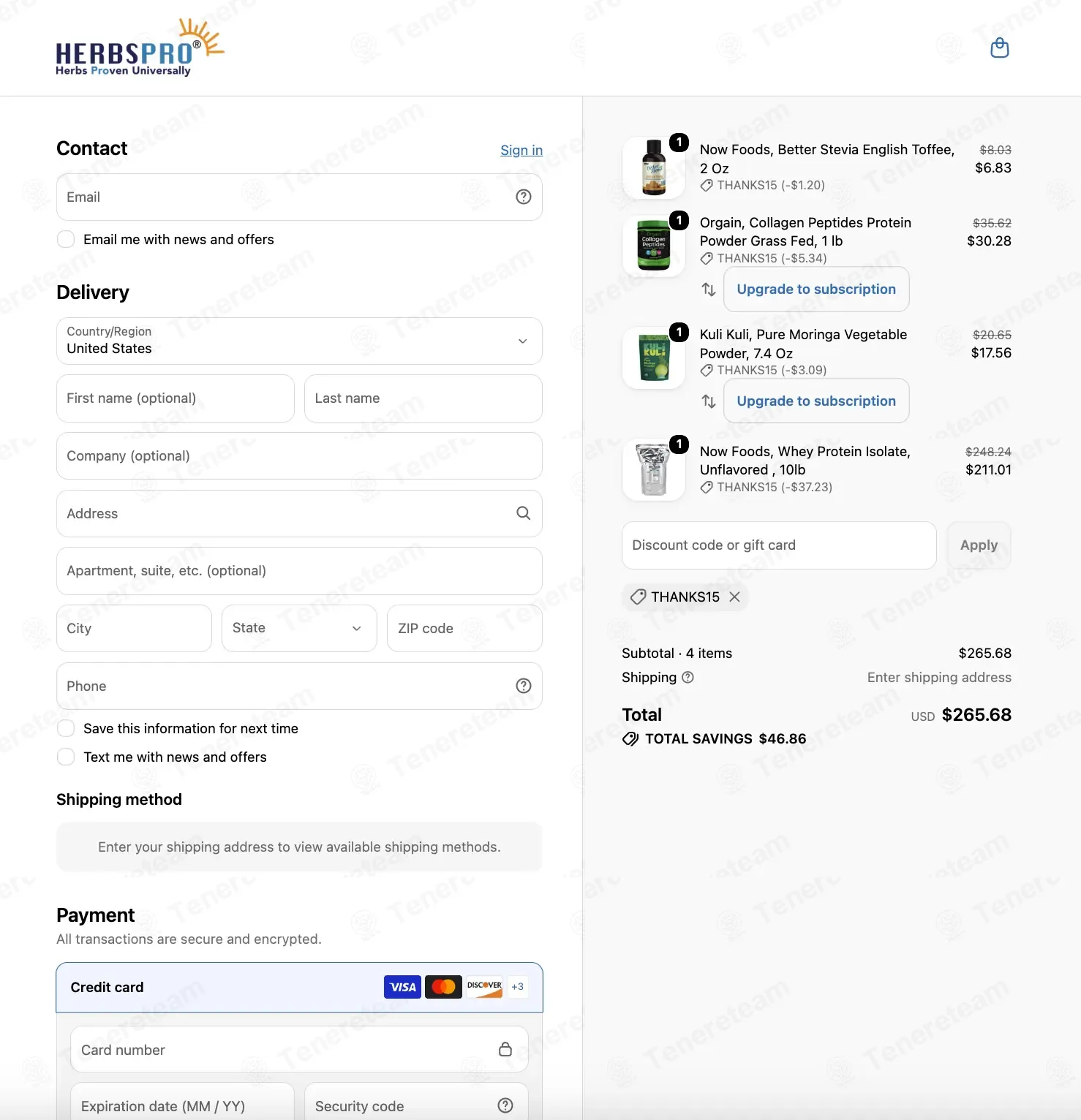This screenshot has width=1081, height=1120.
Task: Click the Sign in link
Action: [x=521, y=150]
